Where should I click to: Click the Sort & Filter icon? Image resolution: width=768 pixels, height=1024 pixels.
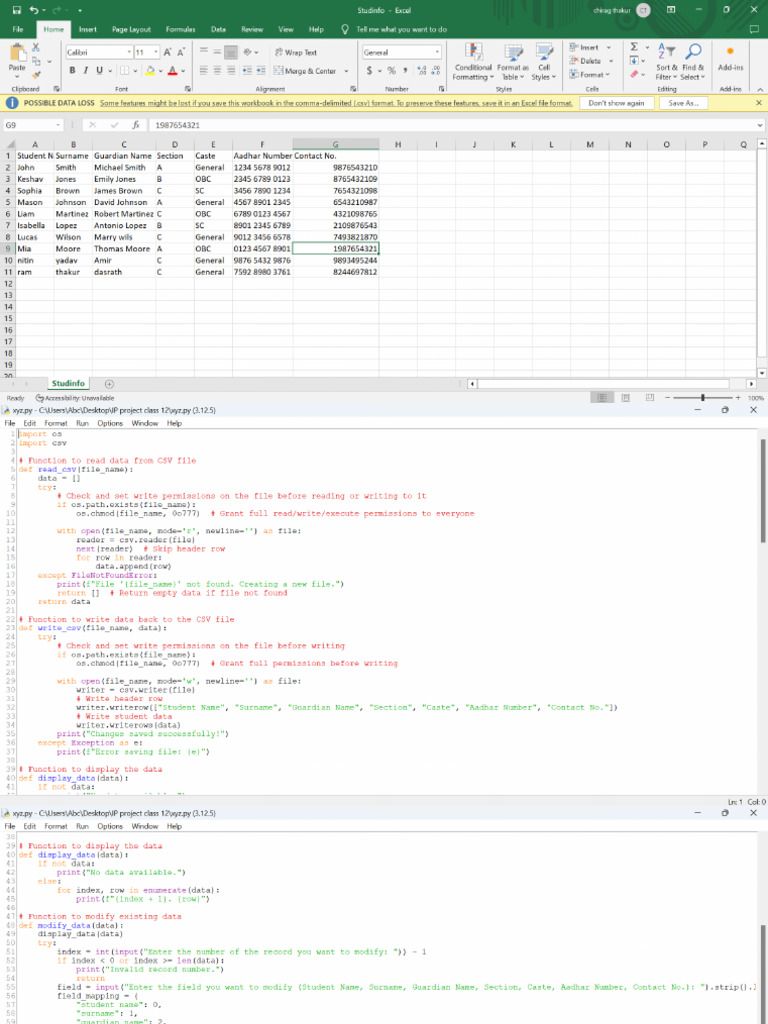pyautogui.click(x=665, y=62)
